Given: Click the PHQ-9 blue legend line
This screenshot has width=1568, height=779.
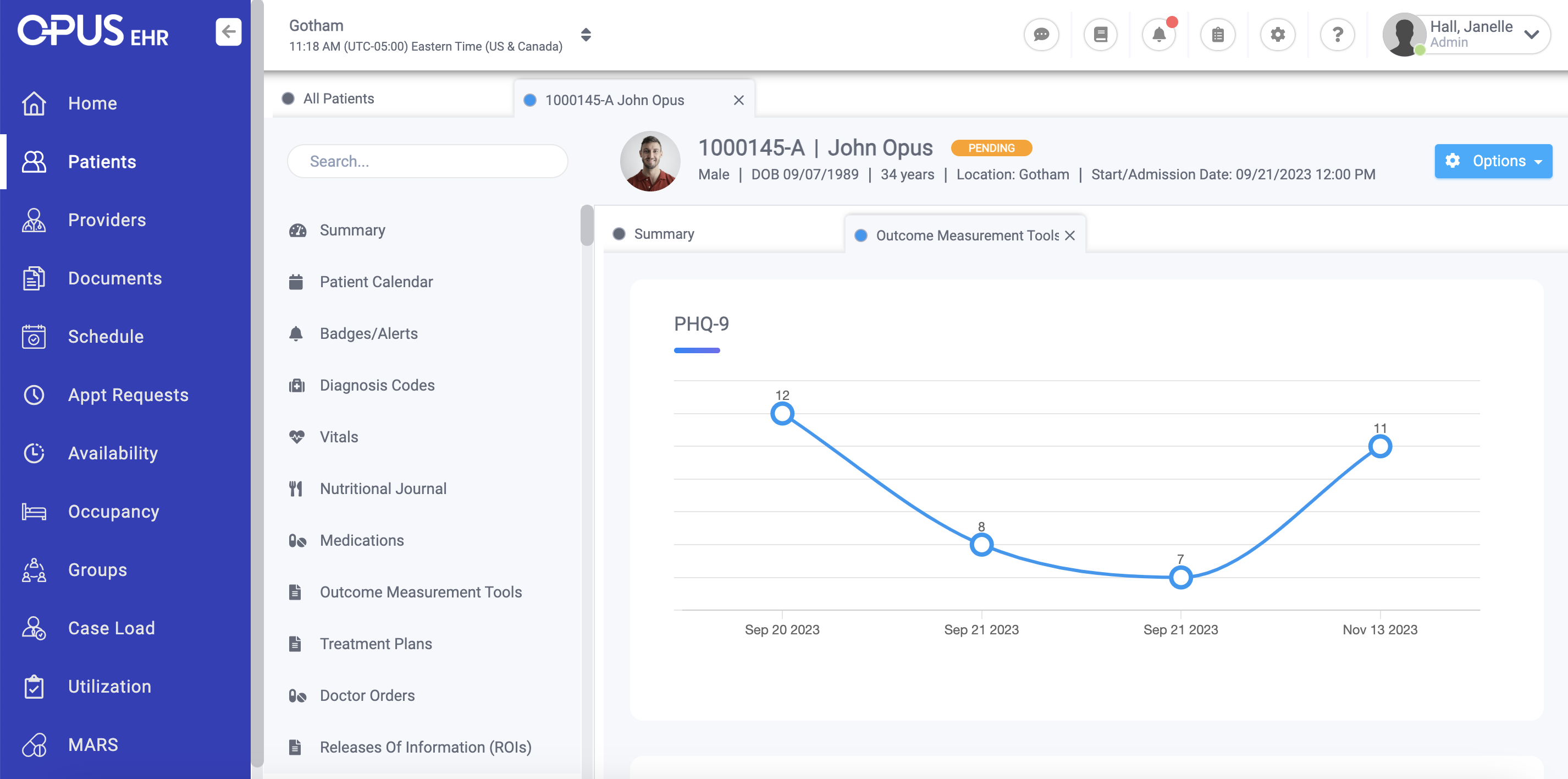Looking at the screenshot, I should pyautogui.click(x=697, y=349).
